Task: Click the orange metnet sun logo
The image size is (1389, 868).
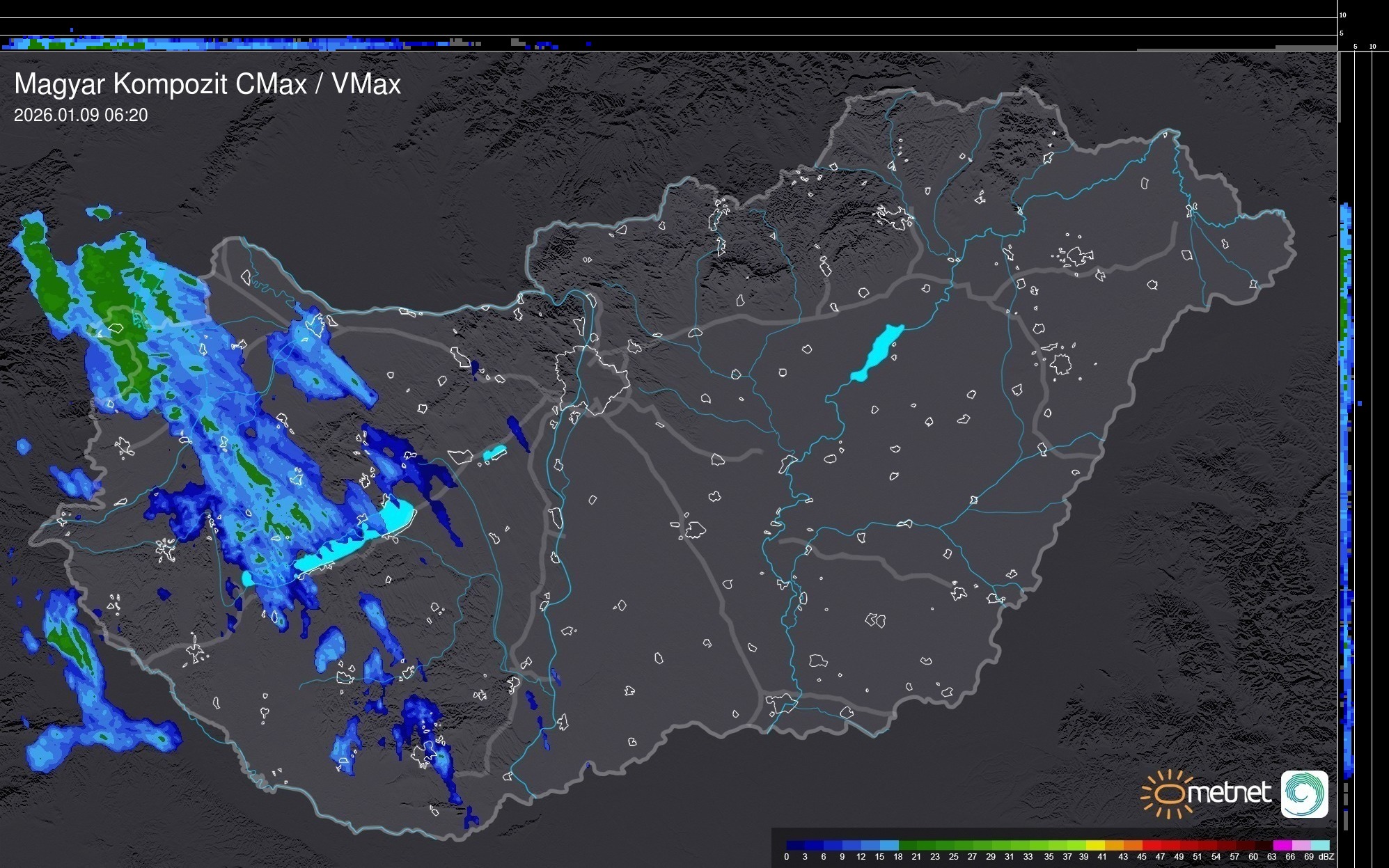Action: tap(1168, 793)
